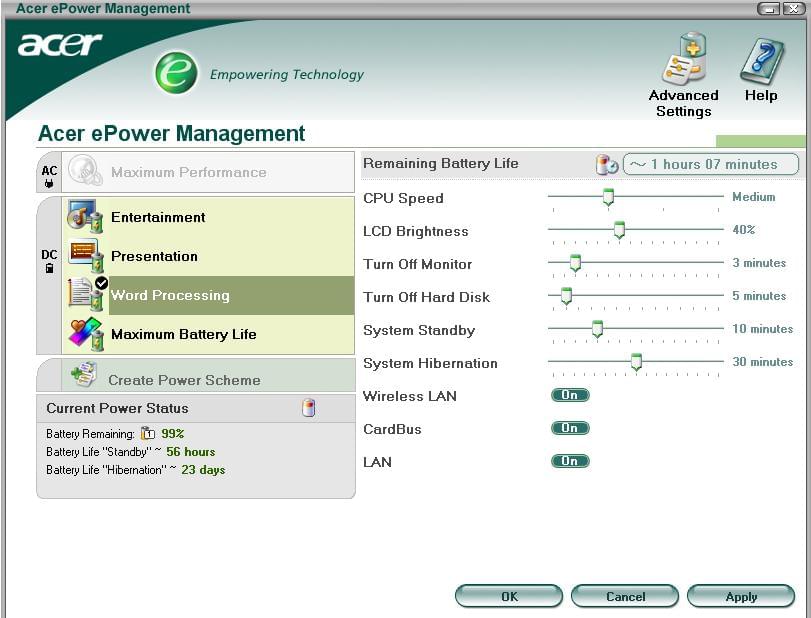Click the "5 minutes" hard disk value
This screenshot has width=811, height=618.
click(x=759, y=296)
